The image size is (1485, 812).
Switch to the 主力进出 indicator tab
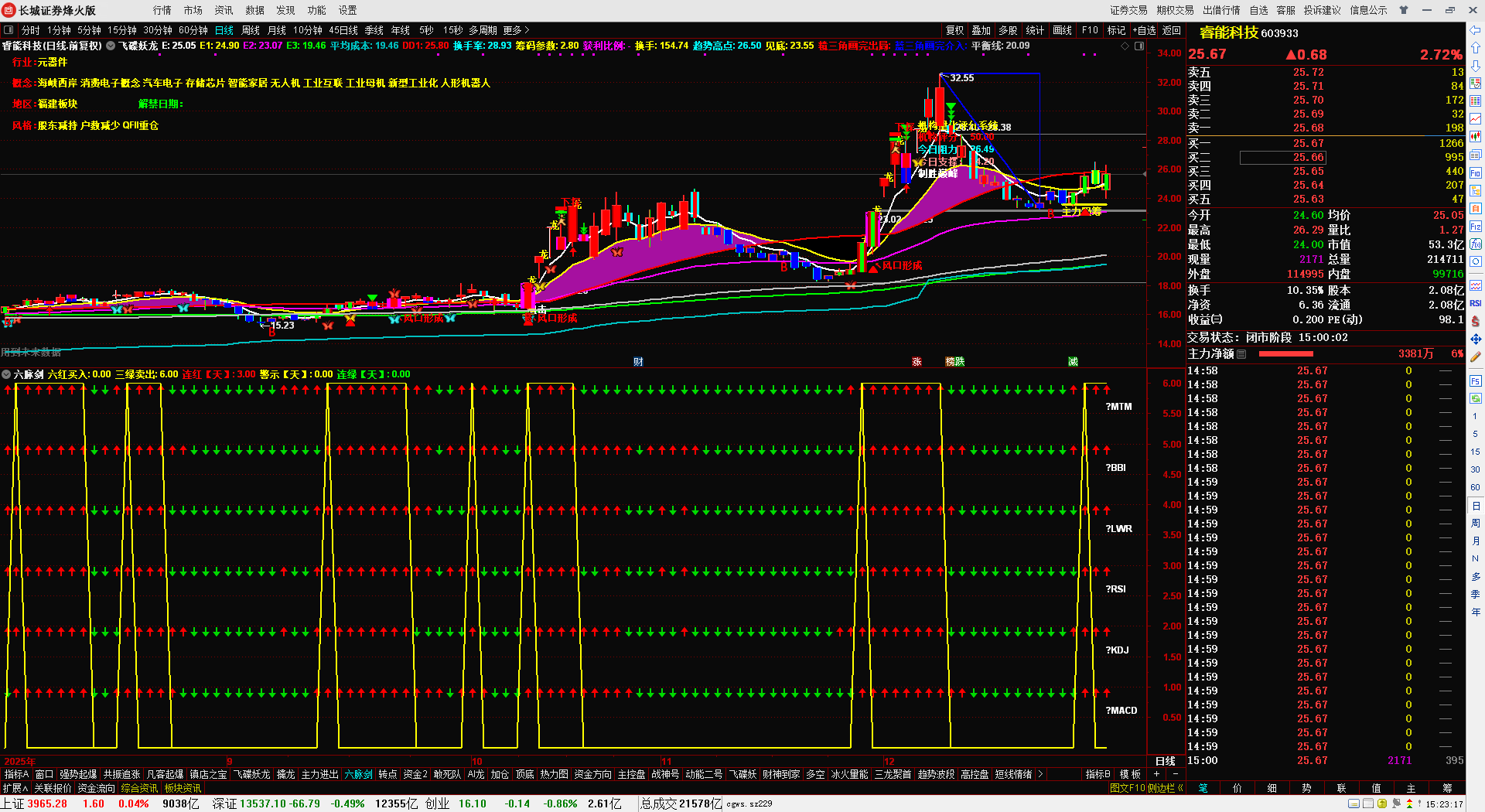[x=319, y=774]
